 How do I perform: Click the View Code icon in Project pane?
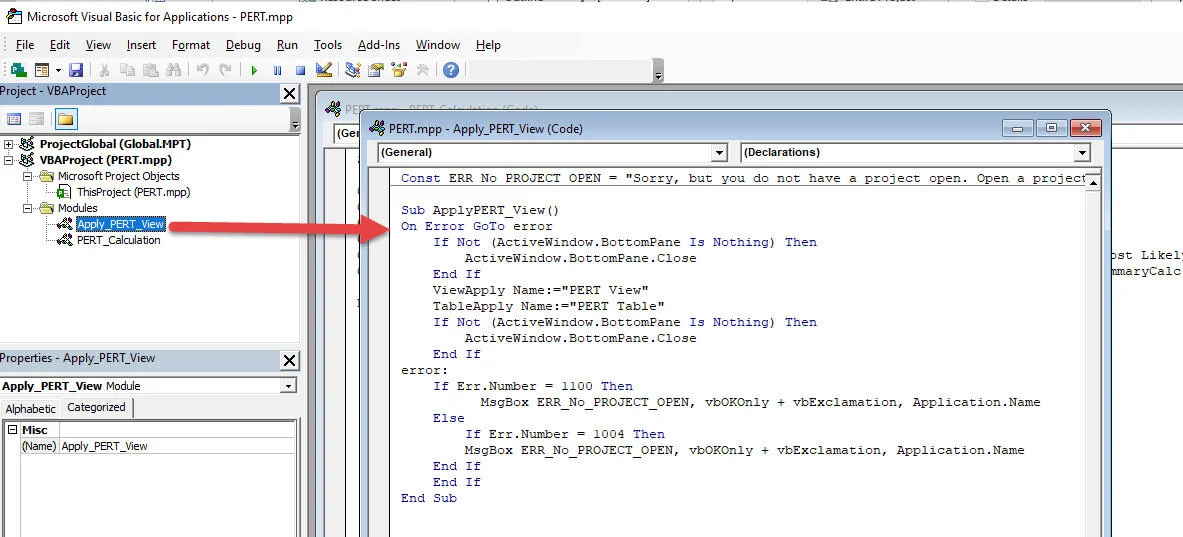click(14, 118)
